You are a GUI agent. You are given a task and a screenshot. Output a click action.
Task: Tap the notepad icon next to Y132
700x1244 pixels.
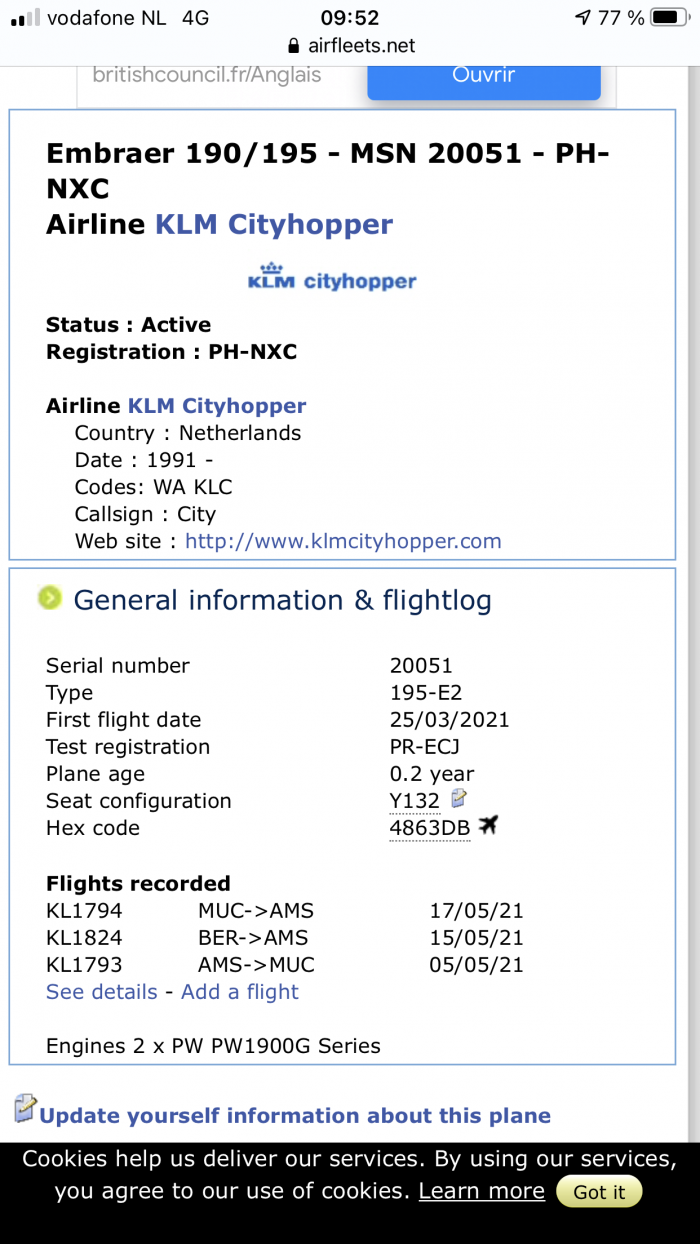459,798
